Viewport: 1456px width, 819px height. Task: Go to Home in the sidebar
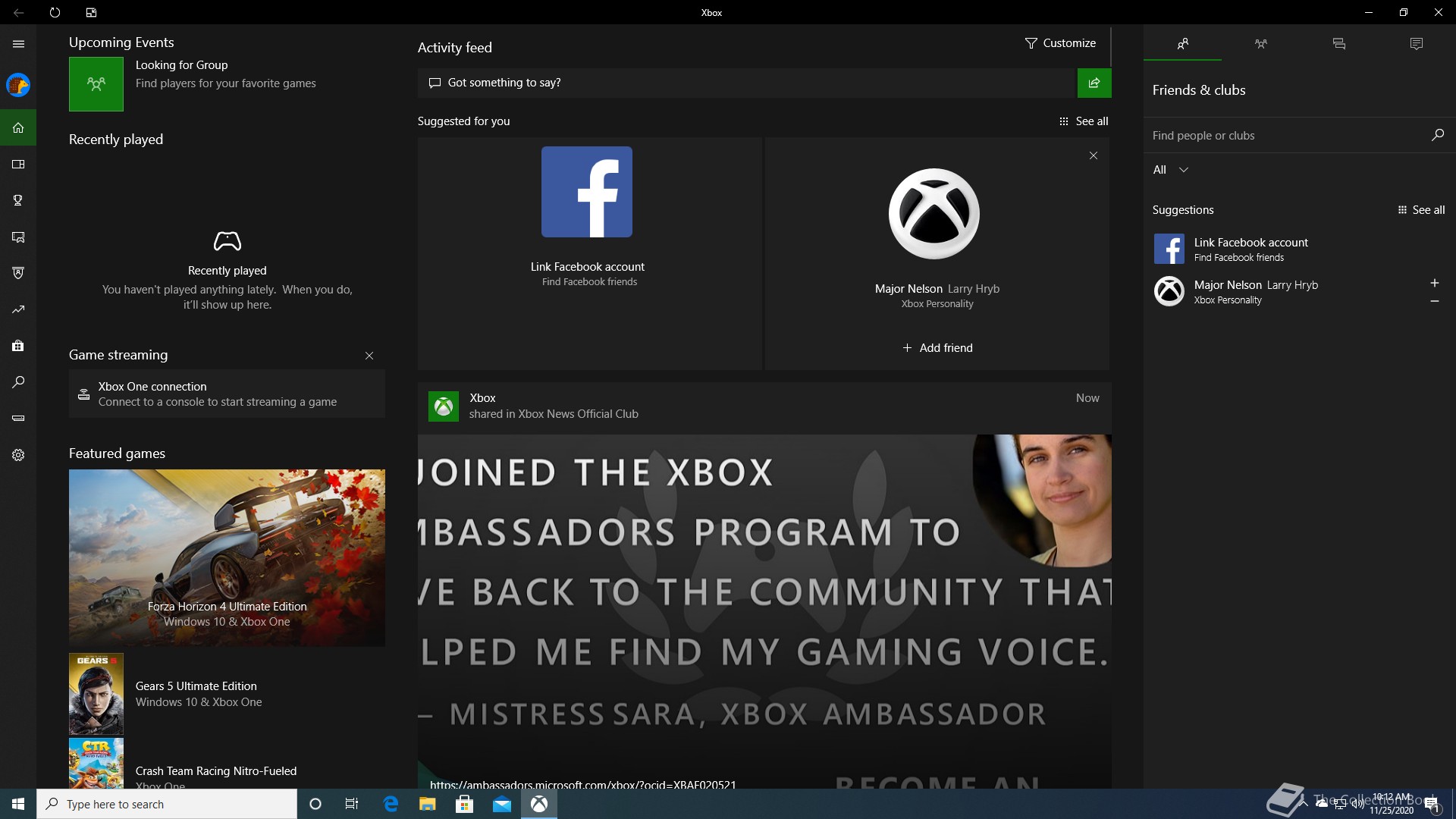point(18,127)
